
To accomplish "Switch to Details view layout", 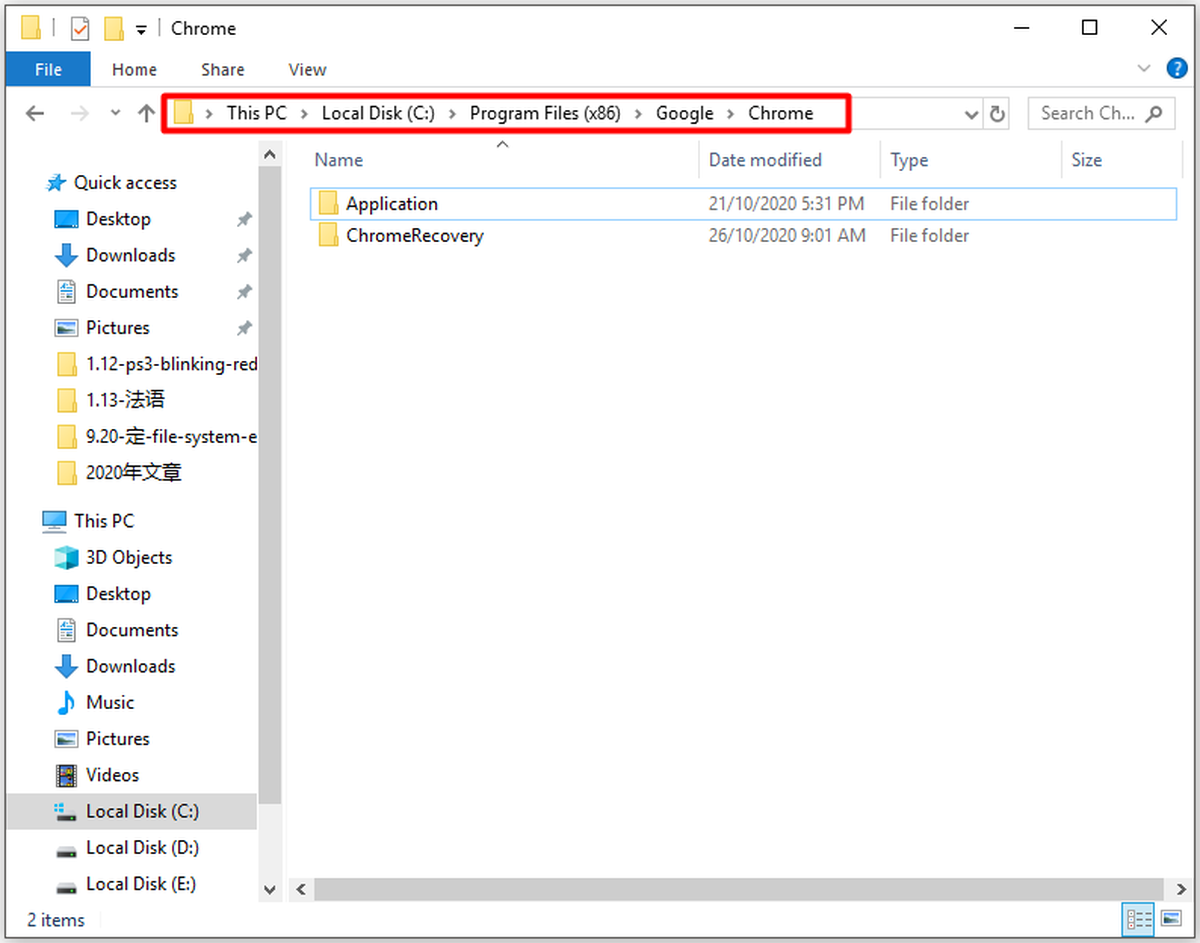I will 1139,919.
